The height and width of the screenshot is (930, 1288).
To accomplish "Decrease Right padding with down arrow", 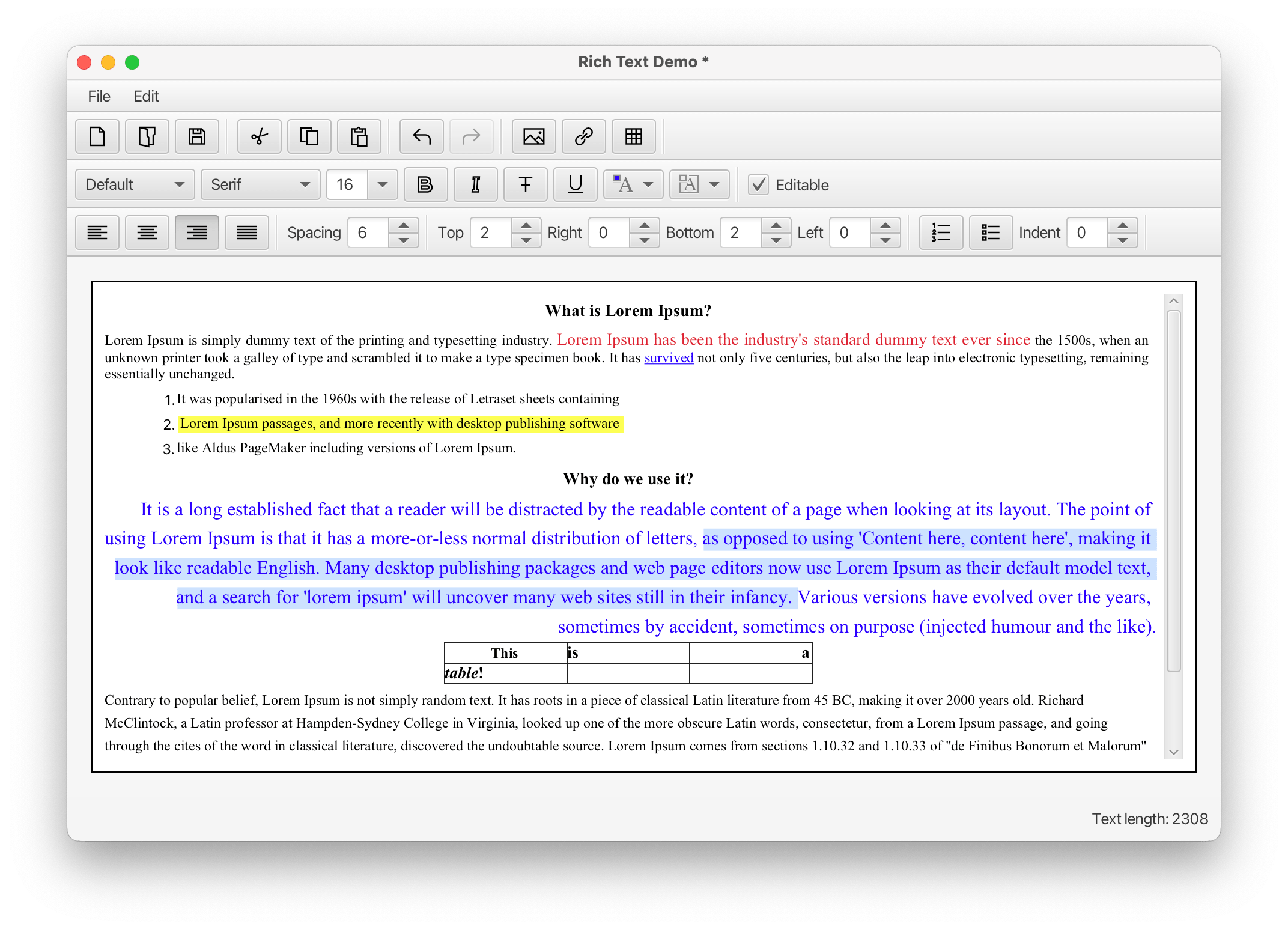I will [x=645, y=240].
